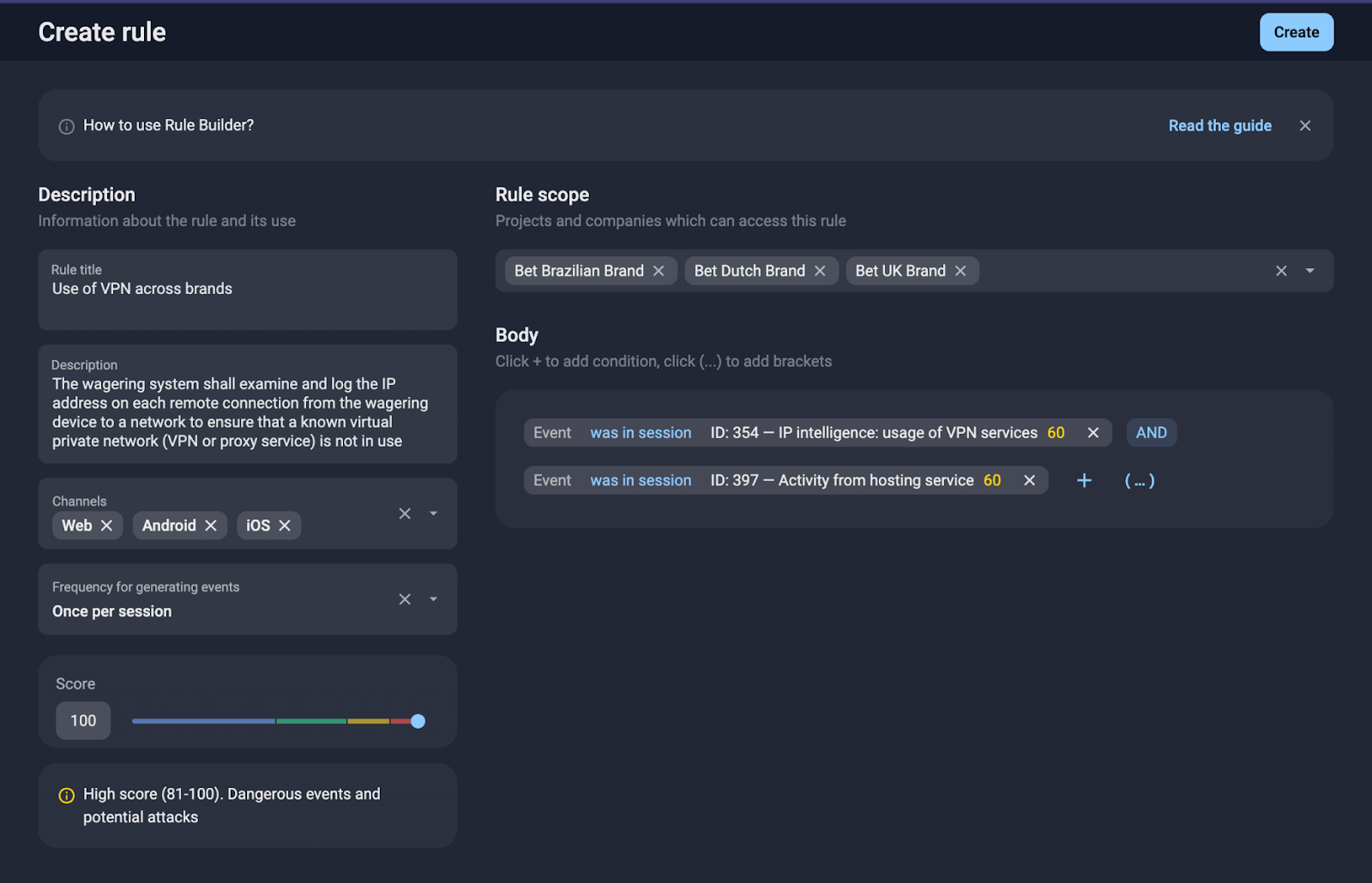Viewport: 1372px width, 883px height.
Task: Click the high score warning indicator
Action: point(66,795)
